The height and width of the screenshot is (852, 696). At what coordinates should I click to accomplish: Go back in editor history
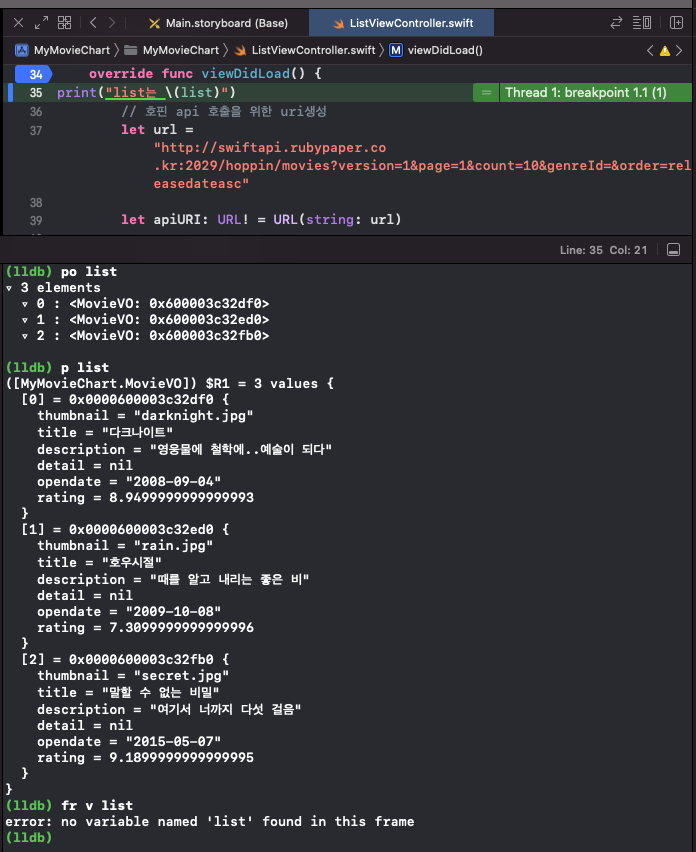coord(93,23)
